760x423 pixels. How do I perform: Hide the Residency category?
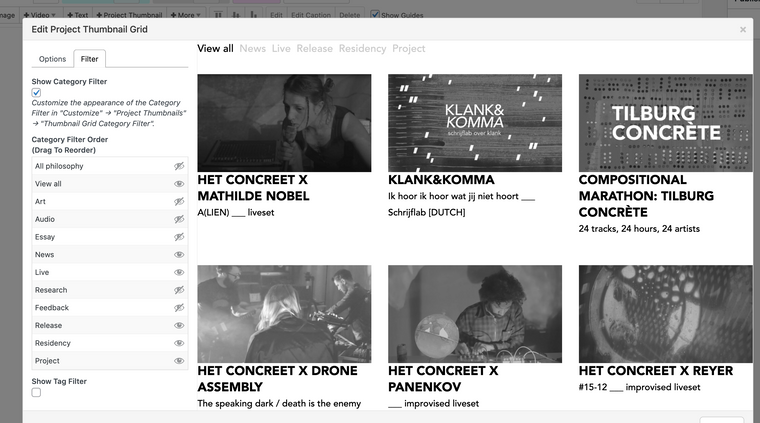click(179, 343)
